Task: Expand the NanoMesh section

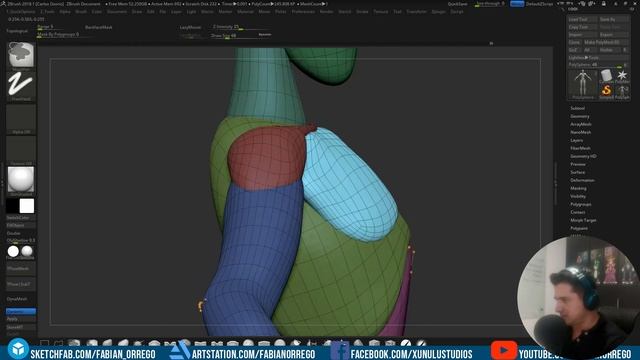Action: click(x=580, y=132)
